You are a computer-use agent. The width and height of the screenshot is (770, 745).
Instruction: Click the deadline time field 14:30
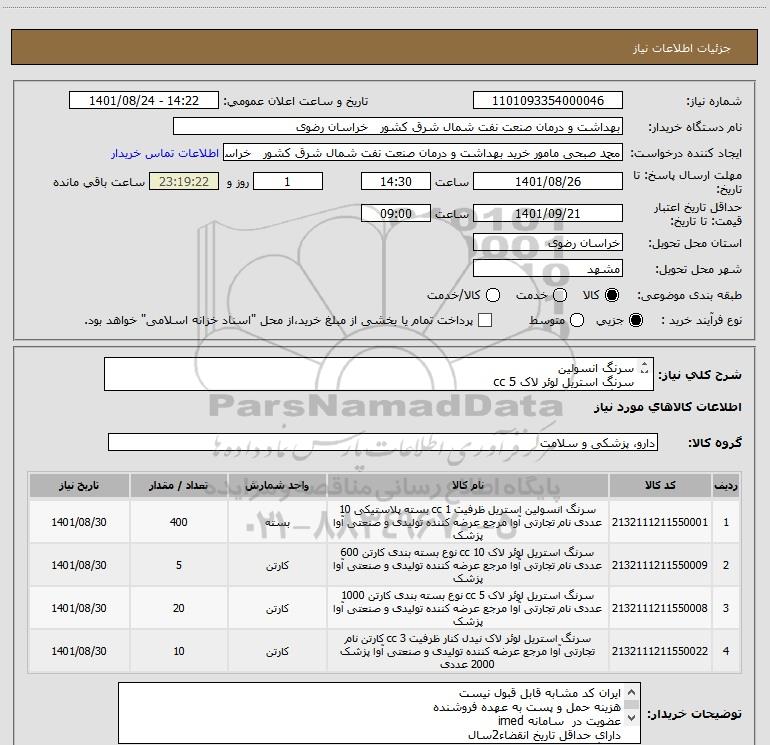(396, 182)
